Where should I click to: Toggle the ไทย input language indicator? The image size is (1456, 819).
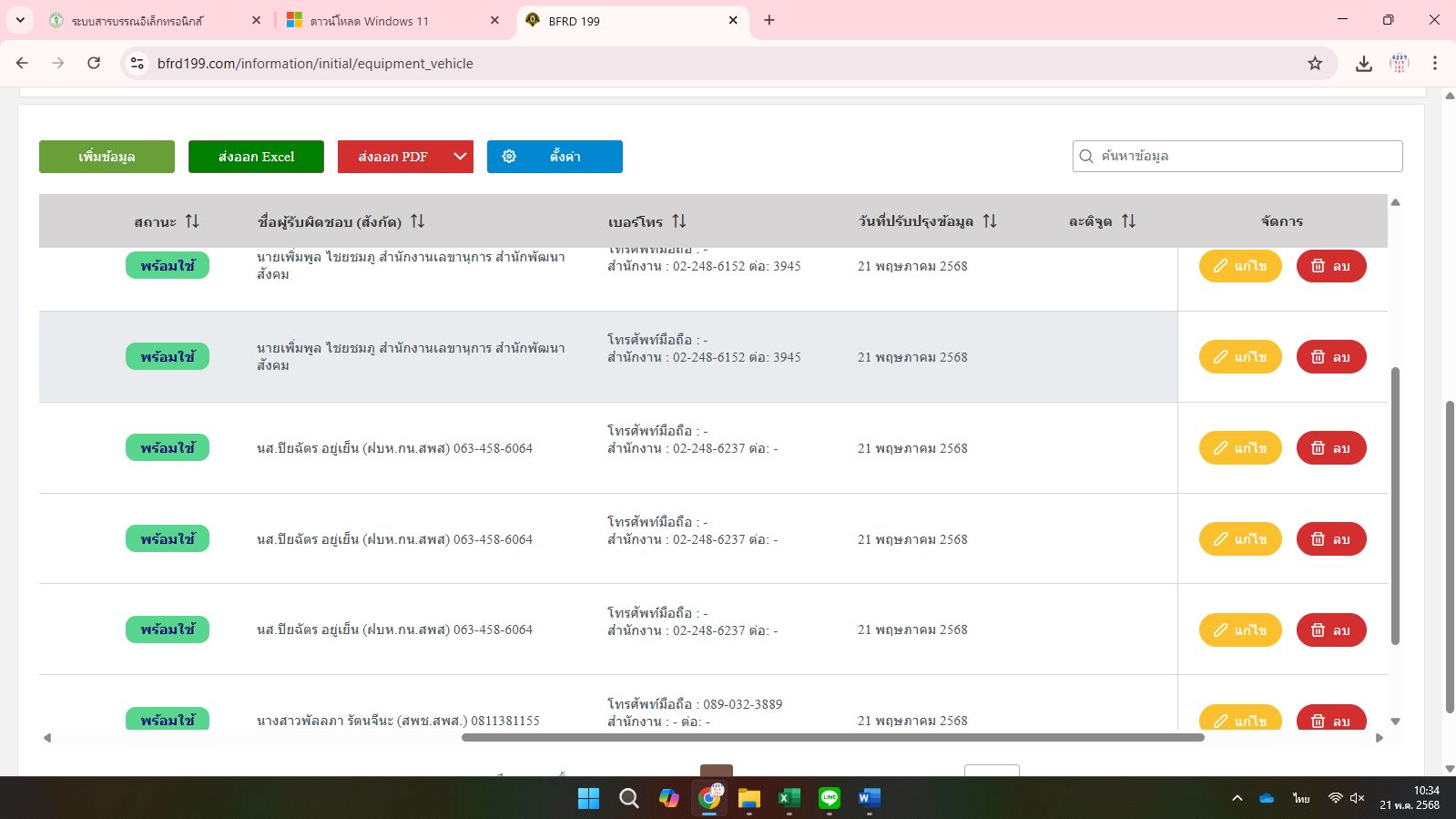[1300, 799]
